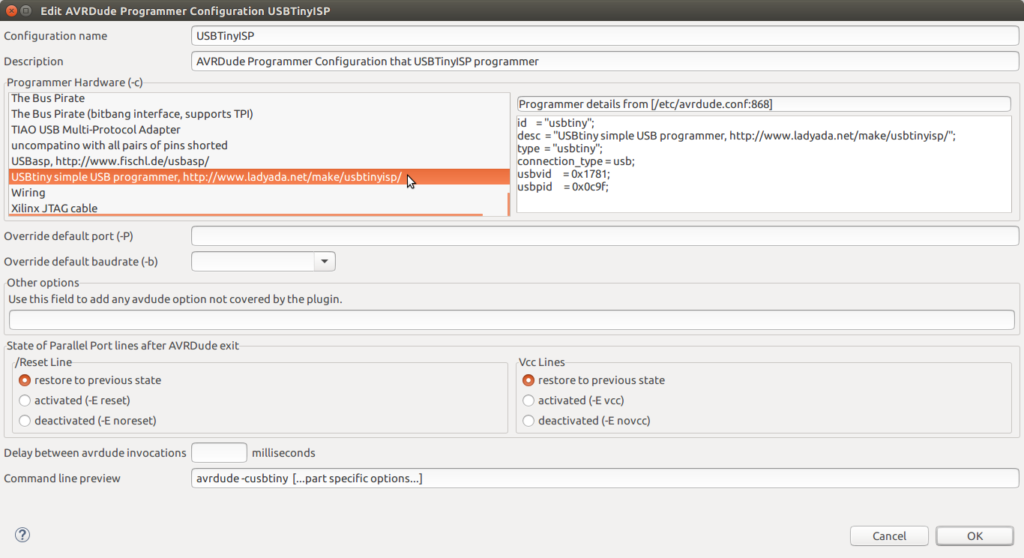The width and height of the screenshot is (1024, 558).
Task: Select deactivated (-E noreset) option
Action: click(25, 421)
